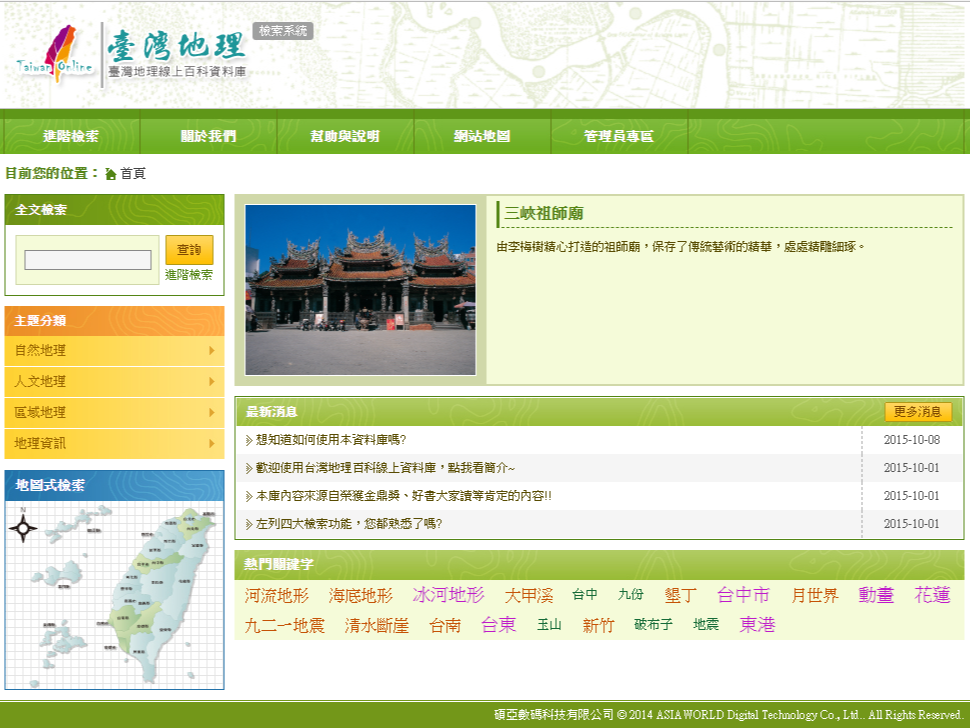Expand the 地理資訊 category

click(x=114, y=443)
